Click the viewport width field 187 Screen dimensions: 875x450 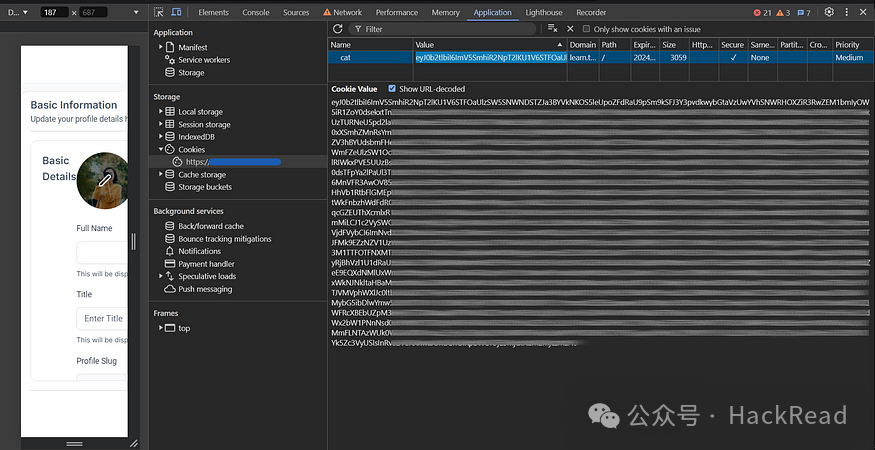coord(54,12)
